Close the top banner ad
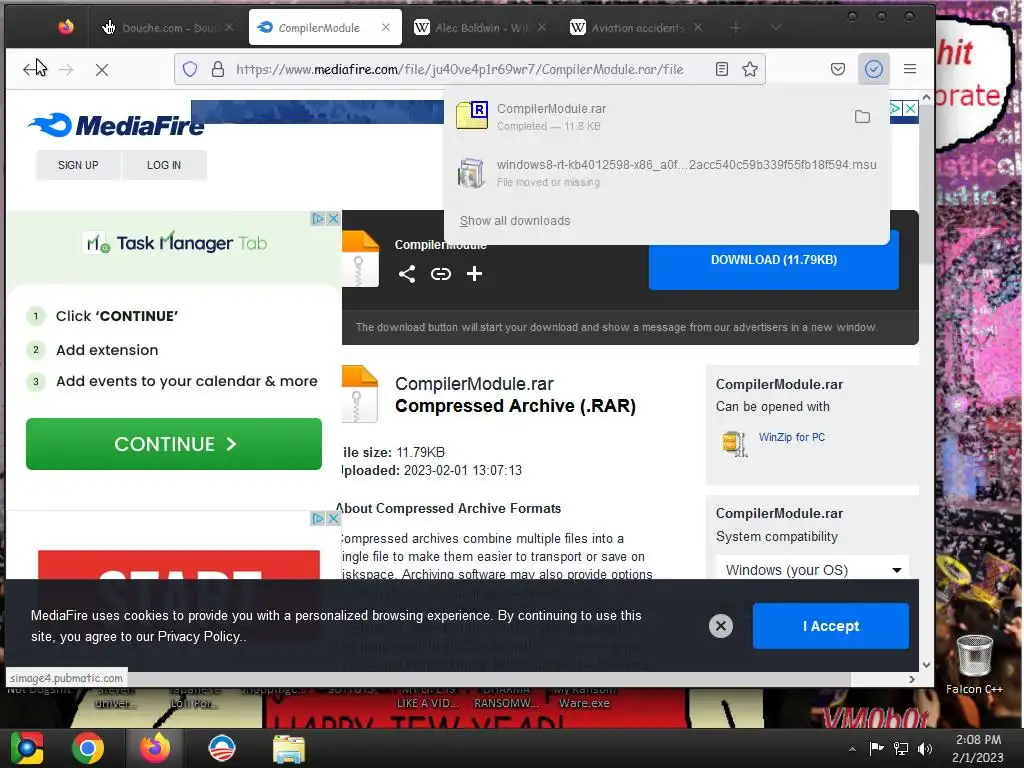Viewport: 1024px width, 768px height. coord(910,108)
